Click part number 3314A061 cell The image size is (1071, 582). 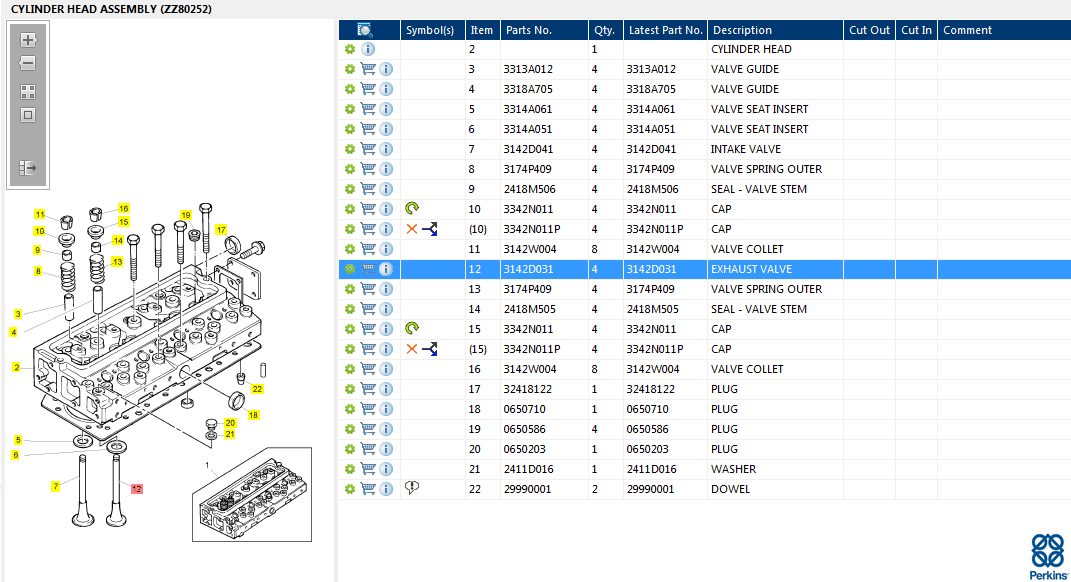click(x=528, y=109)
